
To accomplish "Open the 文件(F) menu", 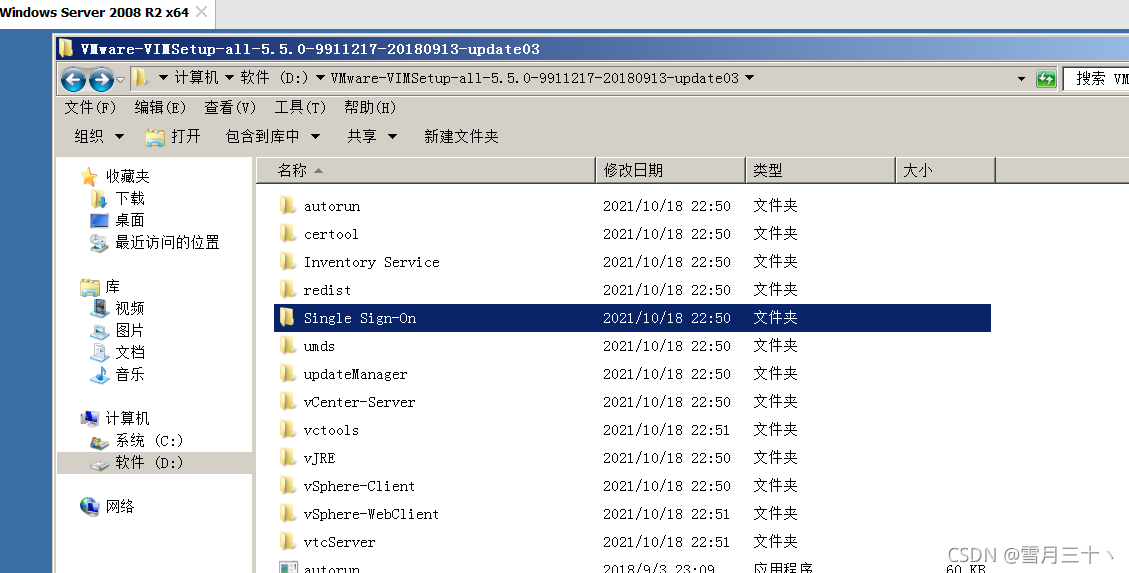I will coord(90,107).
